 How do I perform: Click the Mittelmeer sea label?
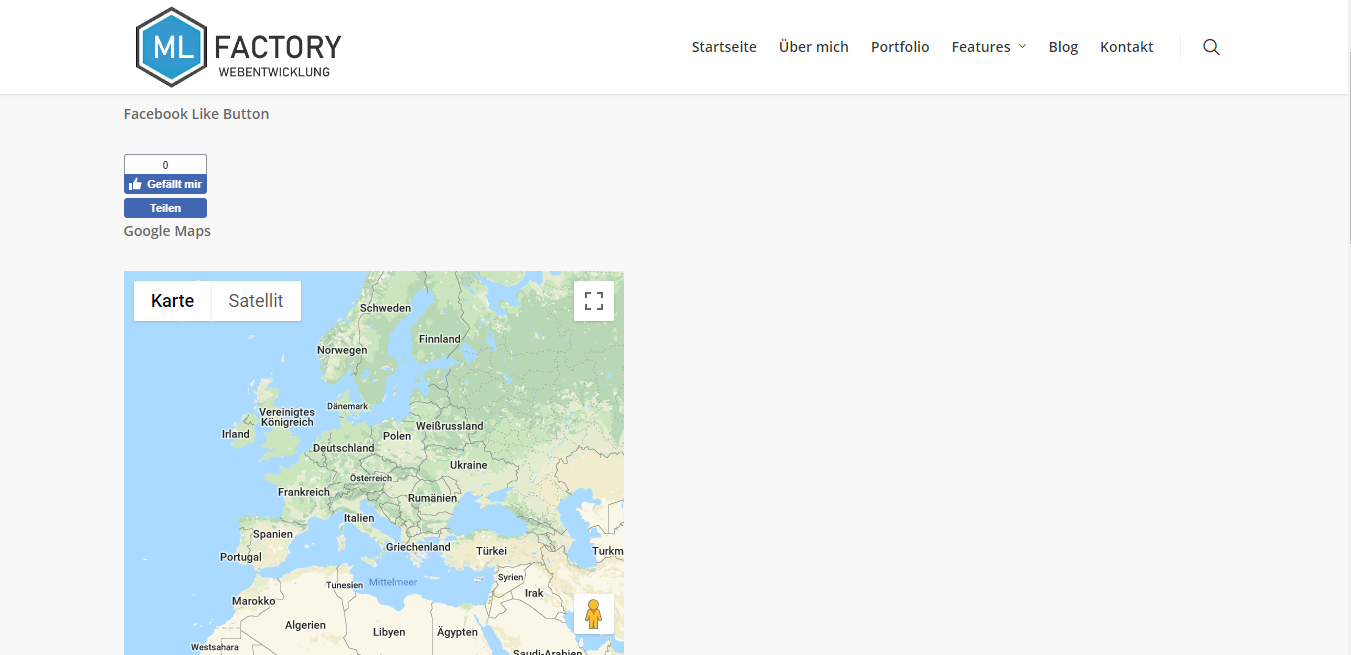(x=393, y=582)
